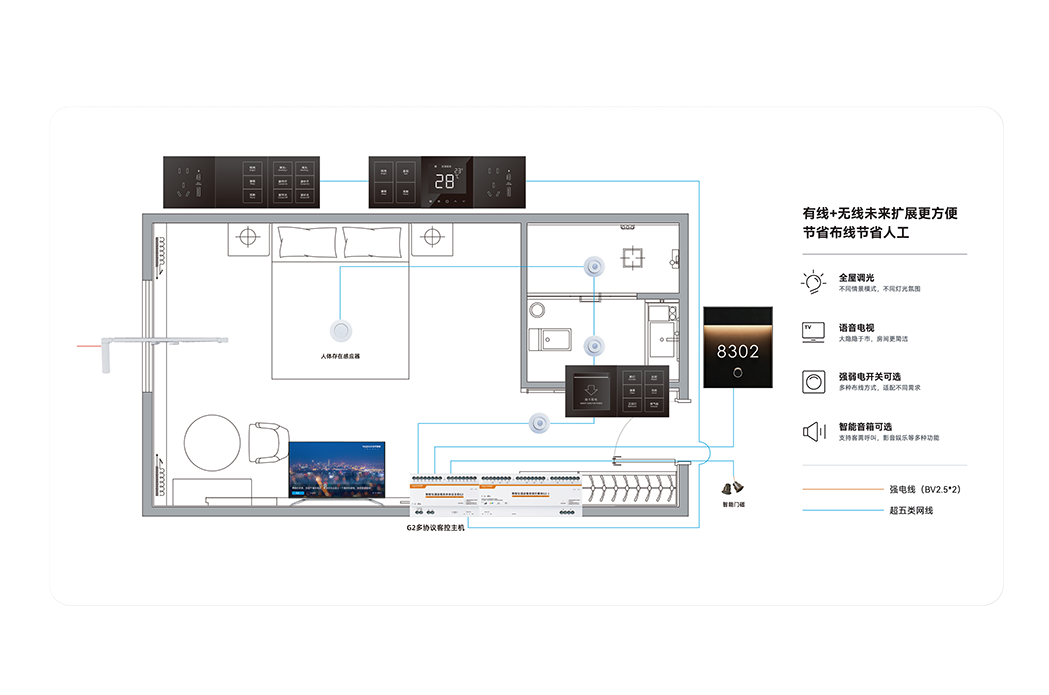This screenshot has height=695, width=1049.
Task: Click the television screen in the bedroom
Action: click(337, 470)
